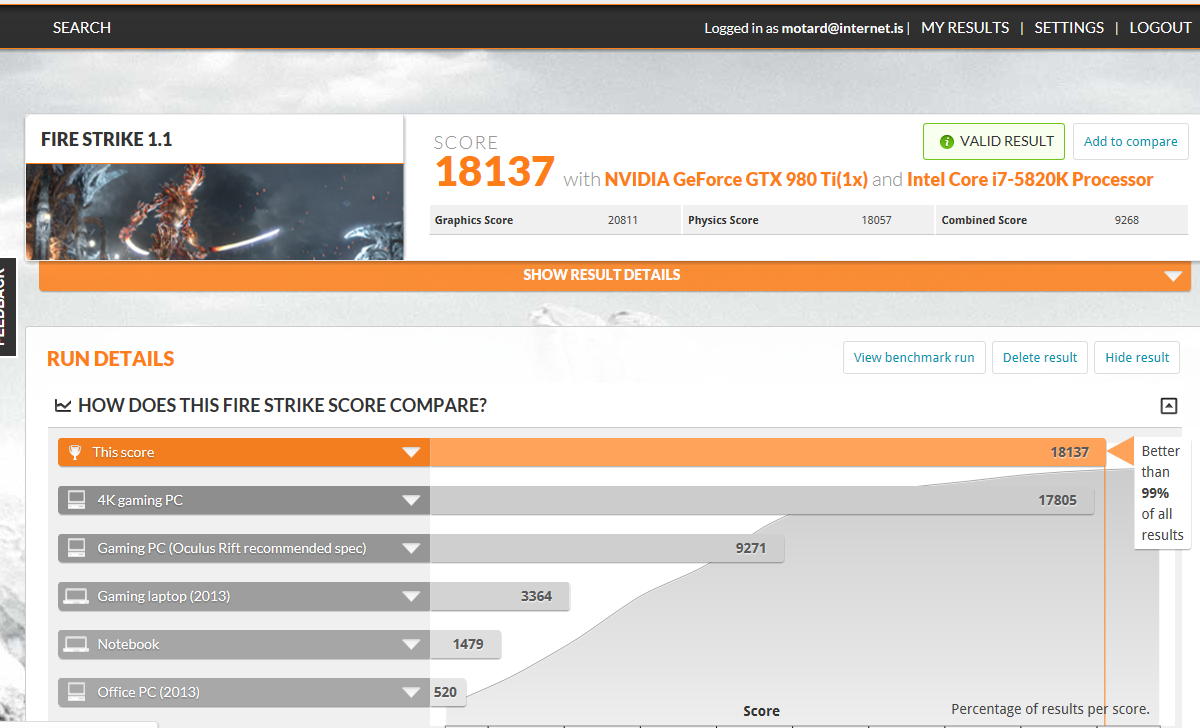Image resolution: width=1200 pixels, height=728 pixels.
Task: Expand the Gaming PC (Oculus Rift recommended spec) dropdown
Action: [x=412, y=548]
